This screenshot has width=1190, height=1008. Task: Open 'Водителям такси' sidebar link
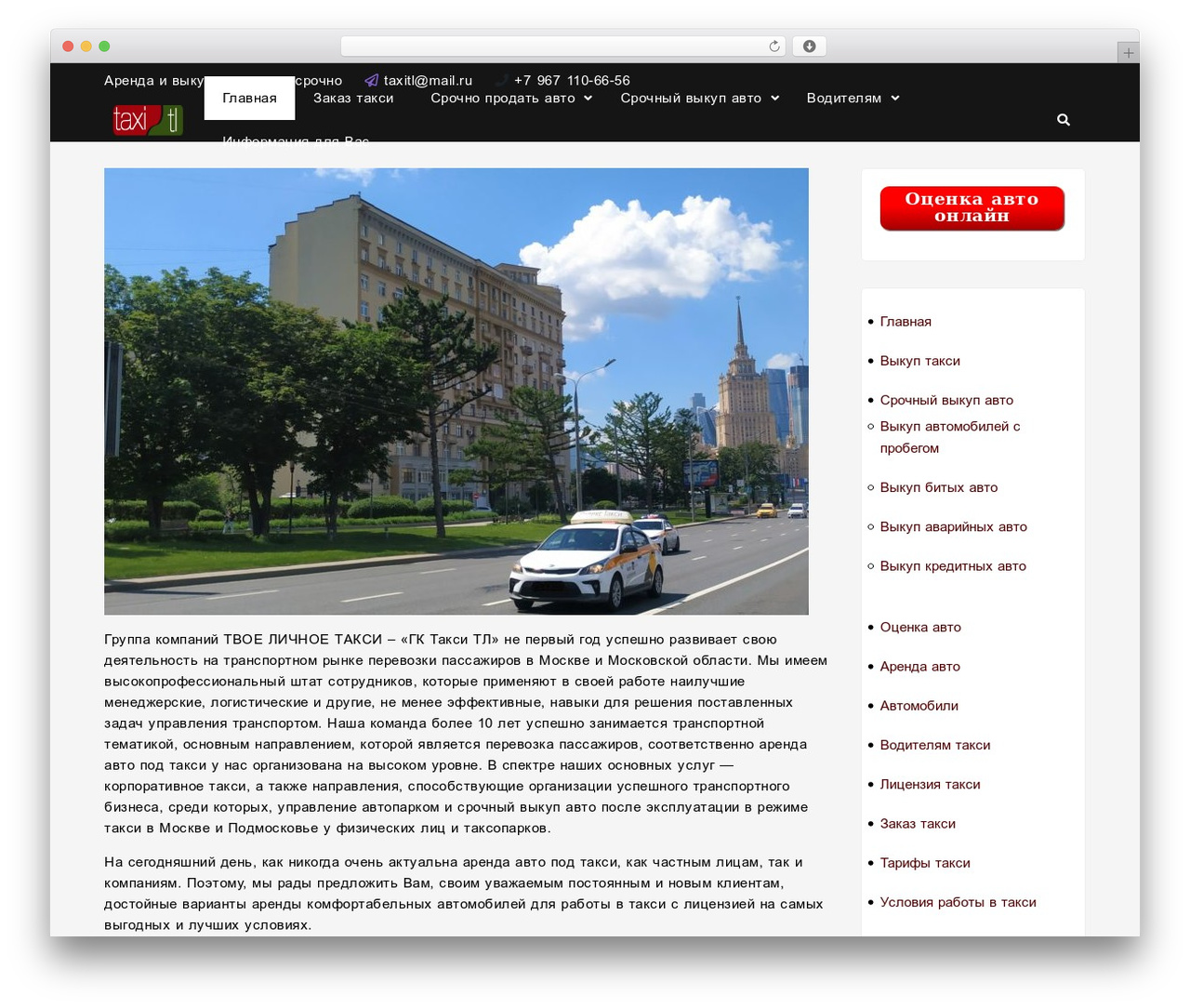point(935,744)
